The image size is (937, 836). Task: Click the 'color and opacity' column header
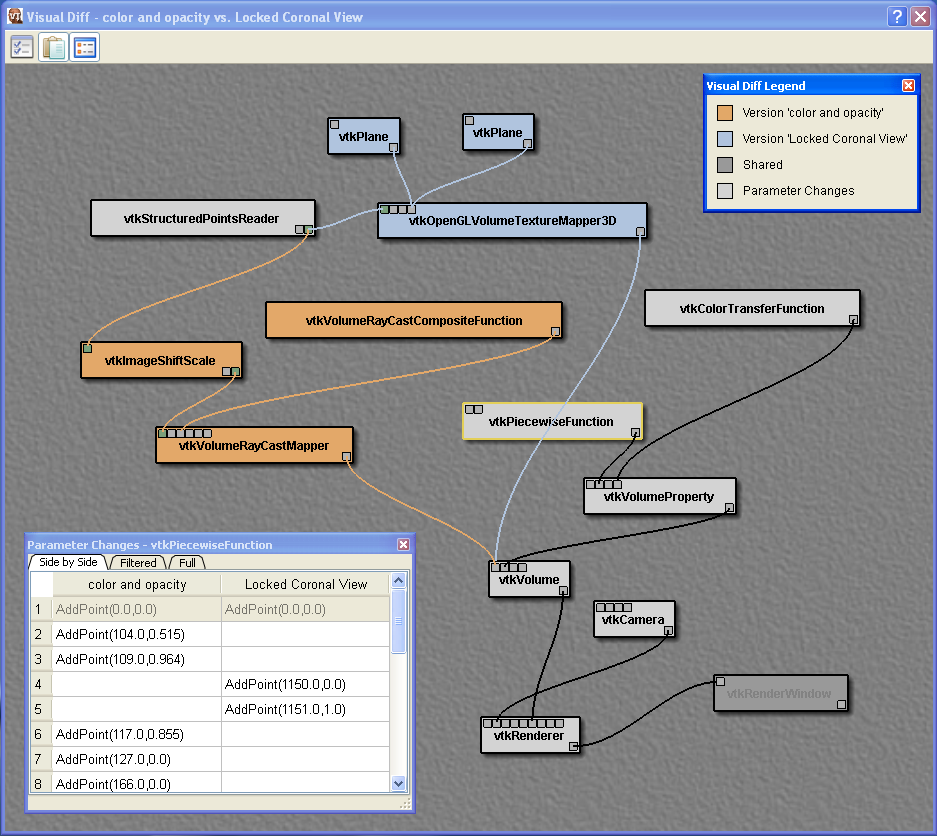pyautogui.click(x=137, y=584)
